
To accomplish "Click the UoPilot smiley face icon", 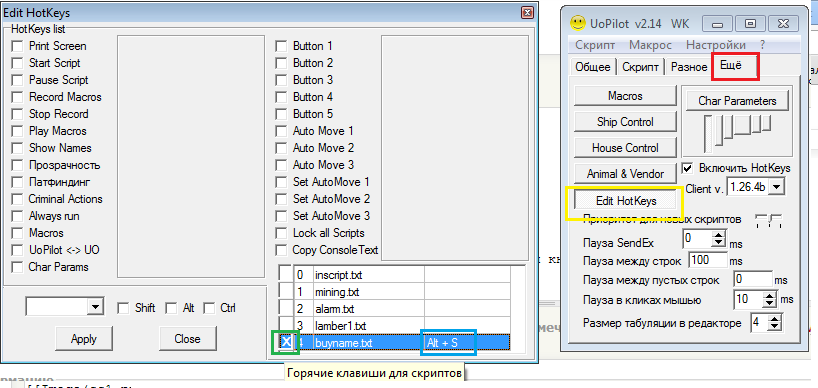I will tap(577, 22).
